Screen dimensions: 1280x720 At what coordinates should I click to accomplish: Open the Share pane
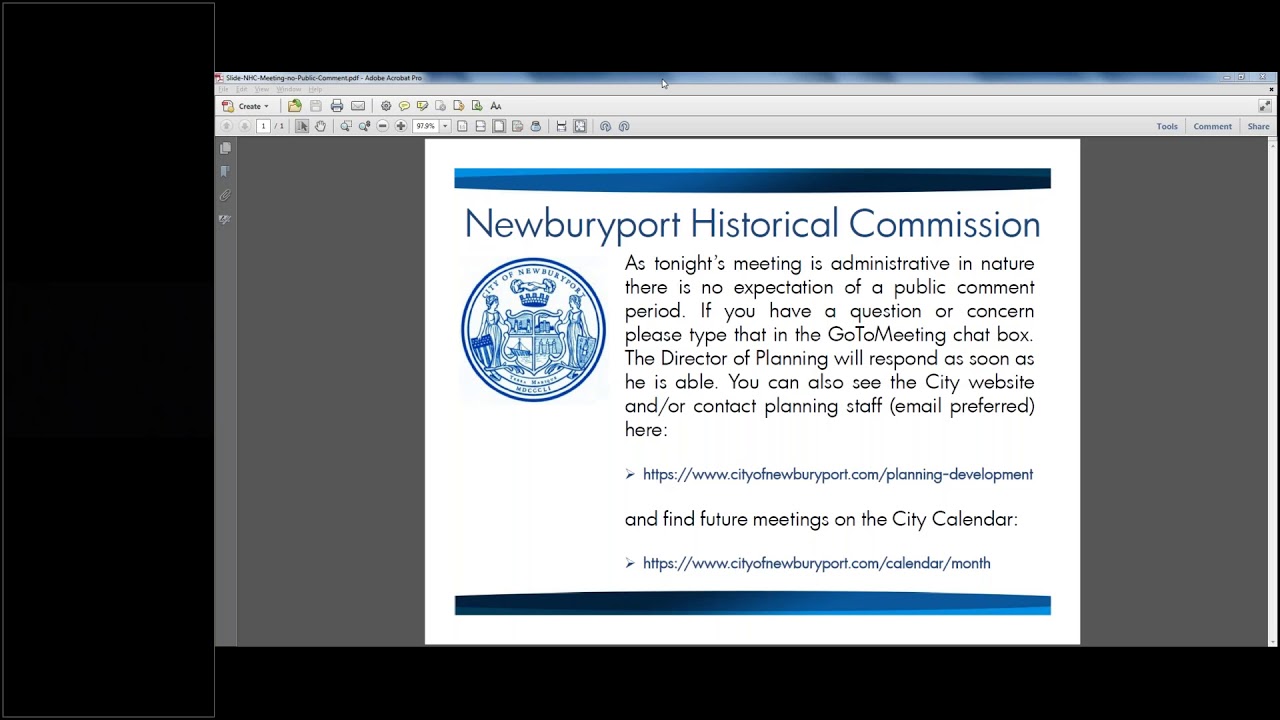point(1258,126)
